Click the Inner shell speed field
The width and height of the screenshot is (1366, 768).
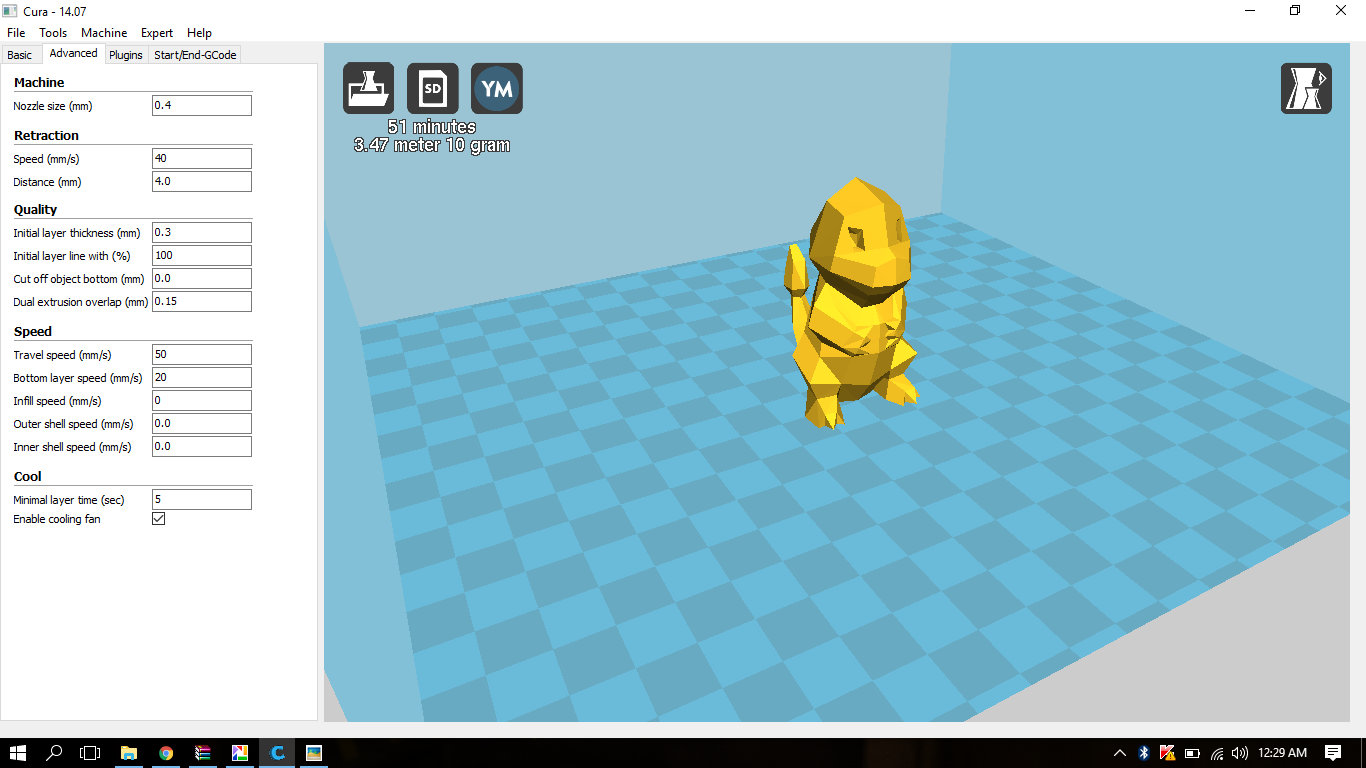click(x=201, y=446)
